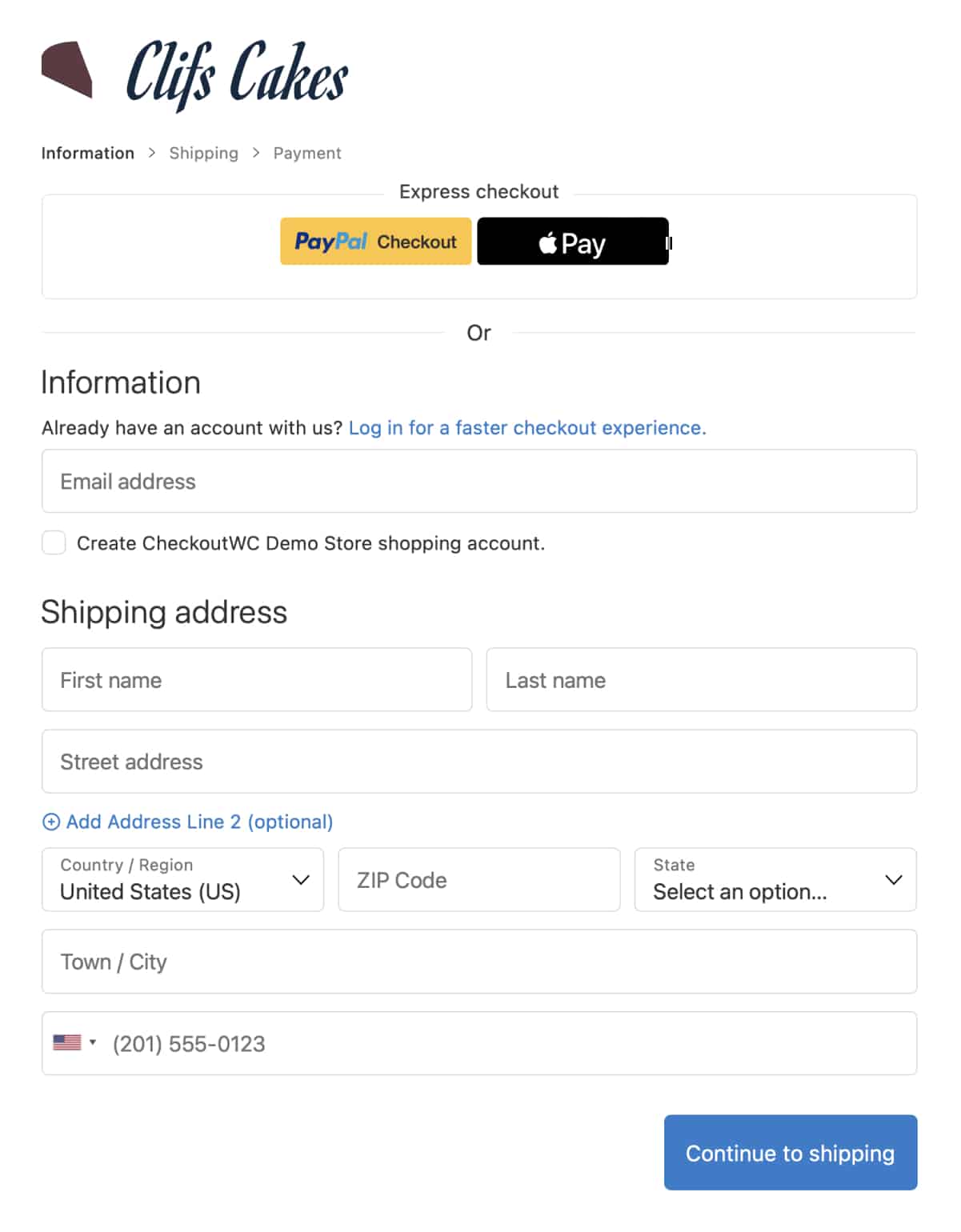Go to the Payment breadcrumb step
Screen dimensions: 961x1232
[x=307, y=153]
